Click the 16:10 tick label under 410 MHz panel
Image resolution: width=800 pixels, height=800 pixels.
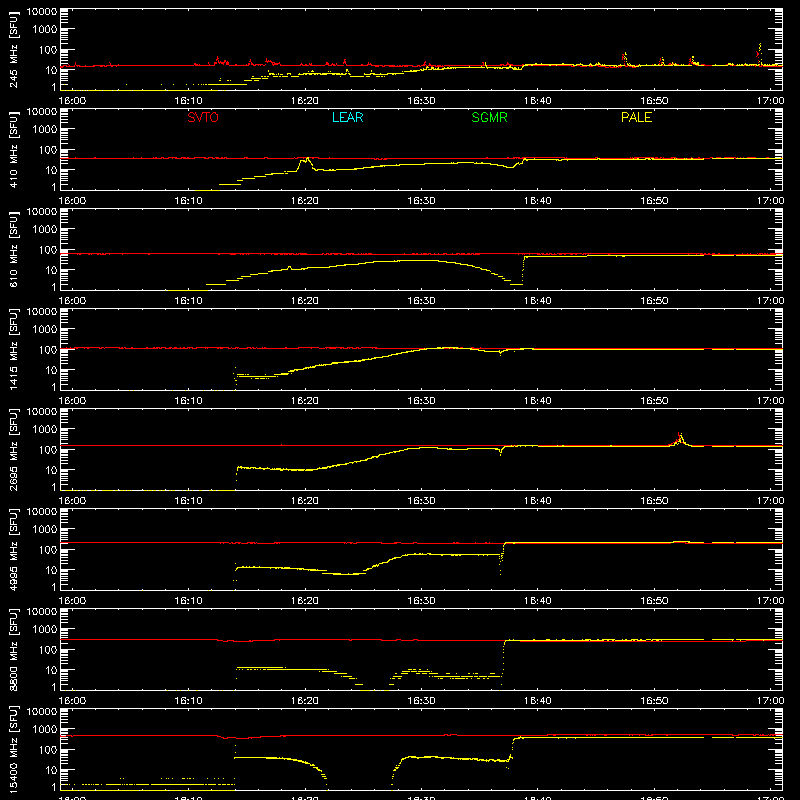[188, 201]
